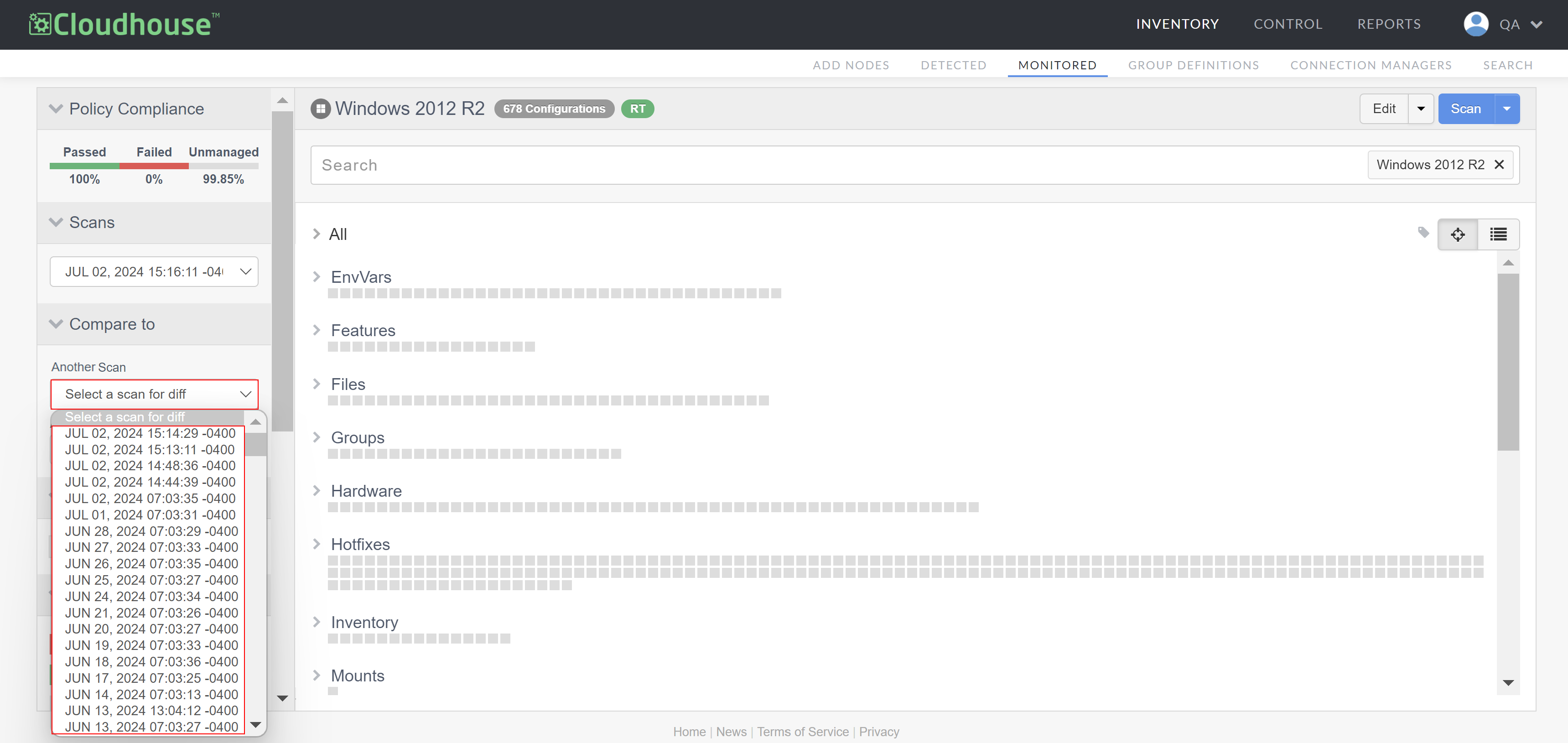
Task: Choose scan JUL 02, 2024 15:14:29
Action: pyautogui.click(x=151, y=433)
